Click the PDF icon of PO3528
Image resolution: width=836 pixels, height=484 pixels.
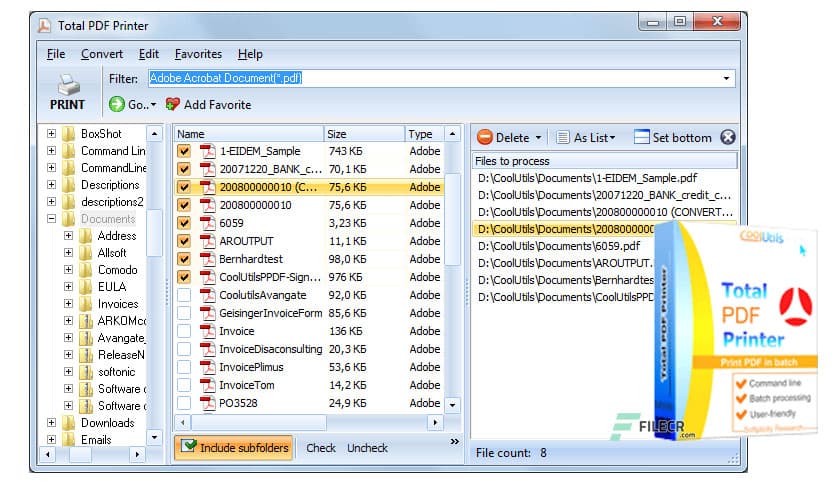(x=207, y=403)
